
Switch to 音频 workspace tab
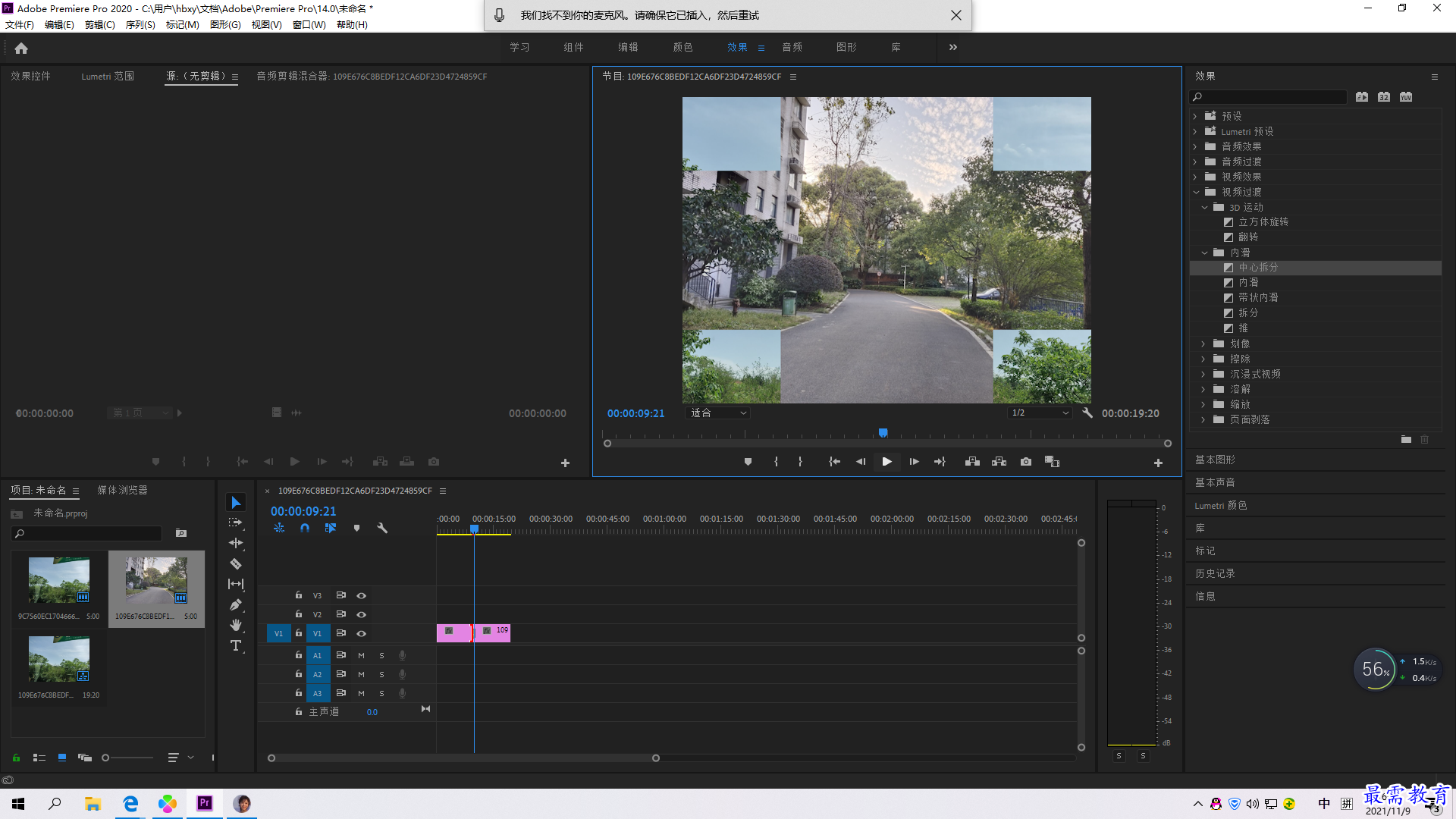[792, 47]
